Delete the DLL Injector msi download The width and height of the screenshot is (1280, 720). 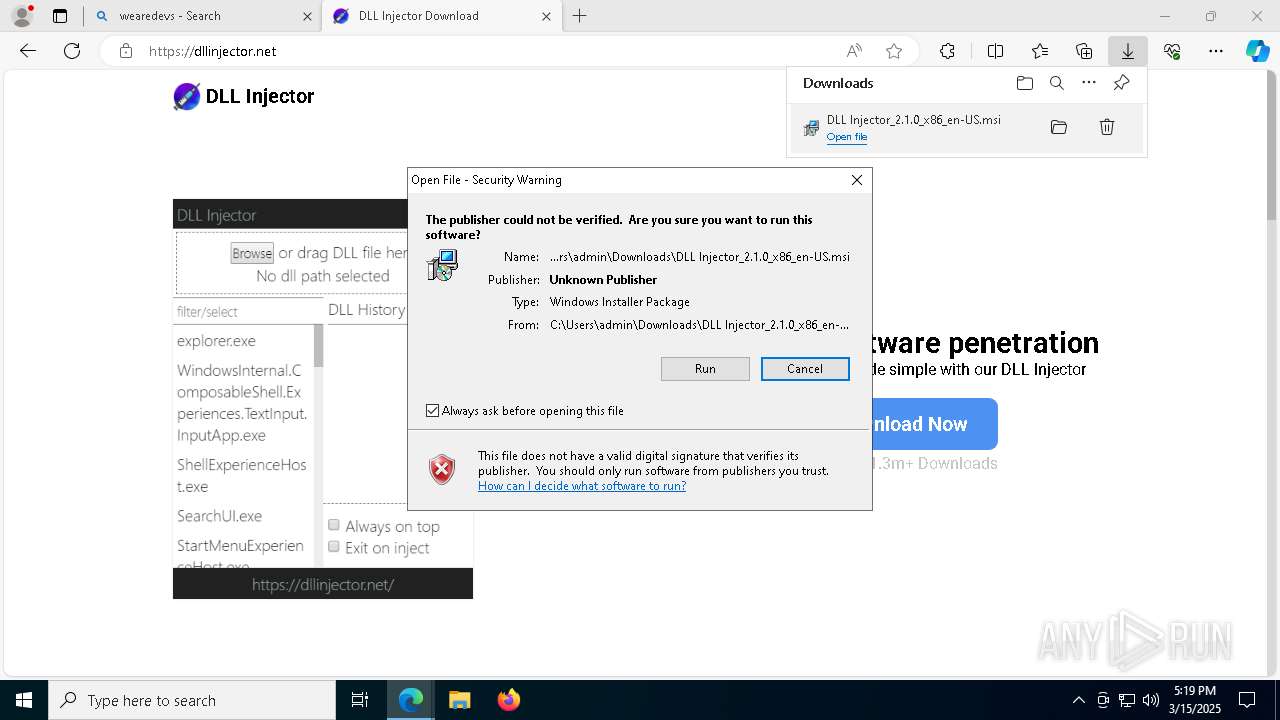pyautogui.click(x=1107, y=127)
